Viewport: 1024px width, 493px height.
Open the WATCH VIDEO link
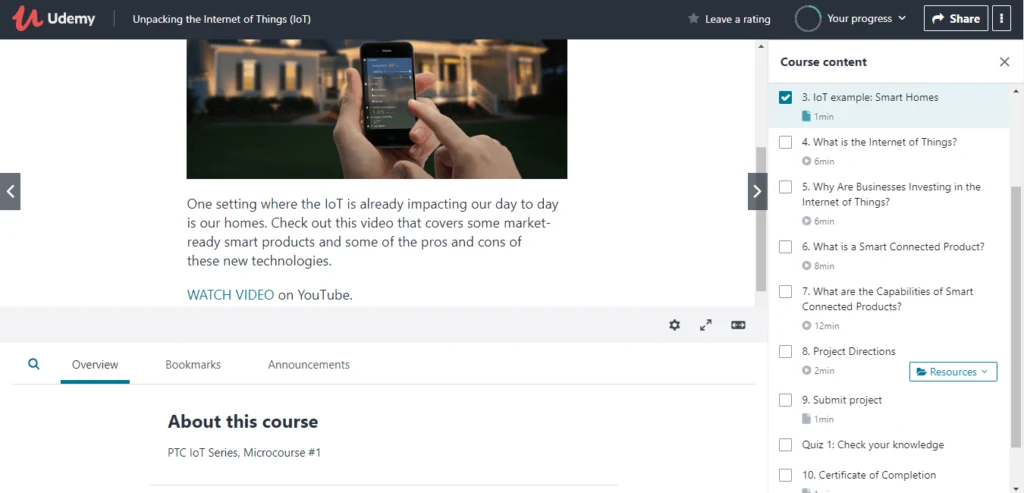coord(231,294)
